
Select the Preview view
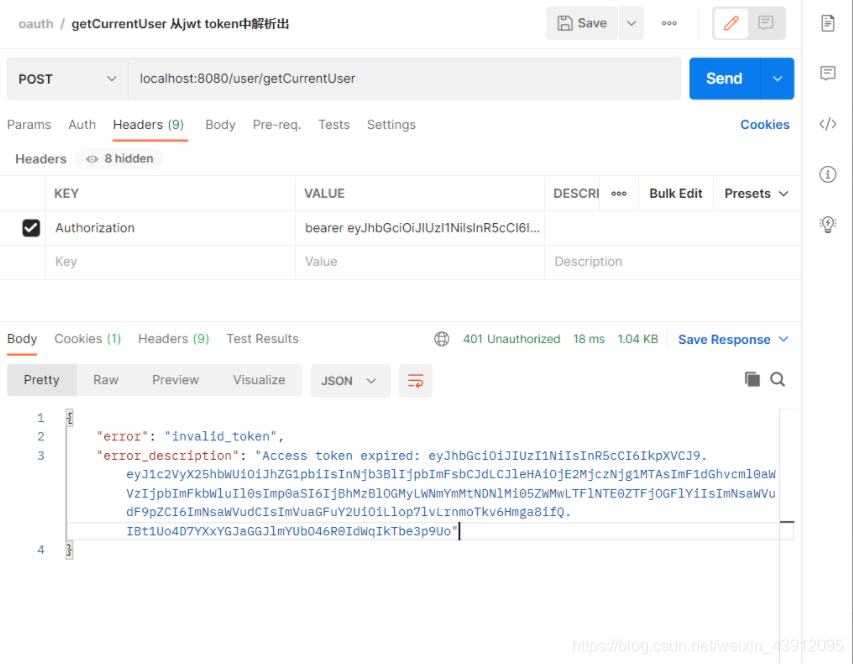(x=175, y=380)
